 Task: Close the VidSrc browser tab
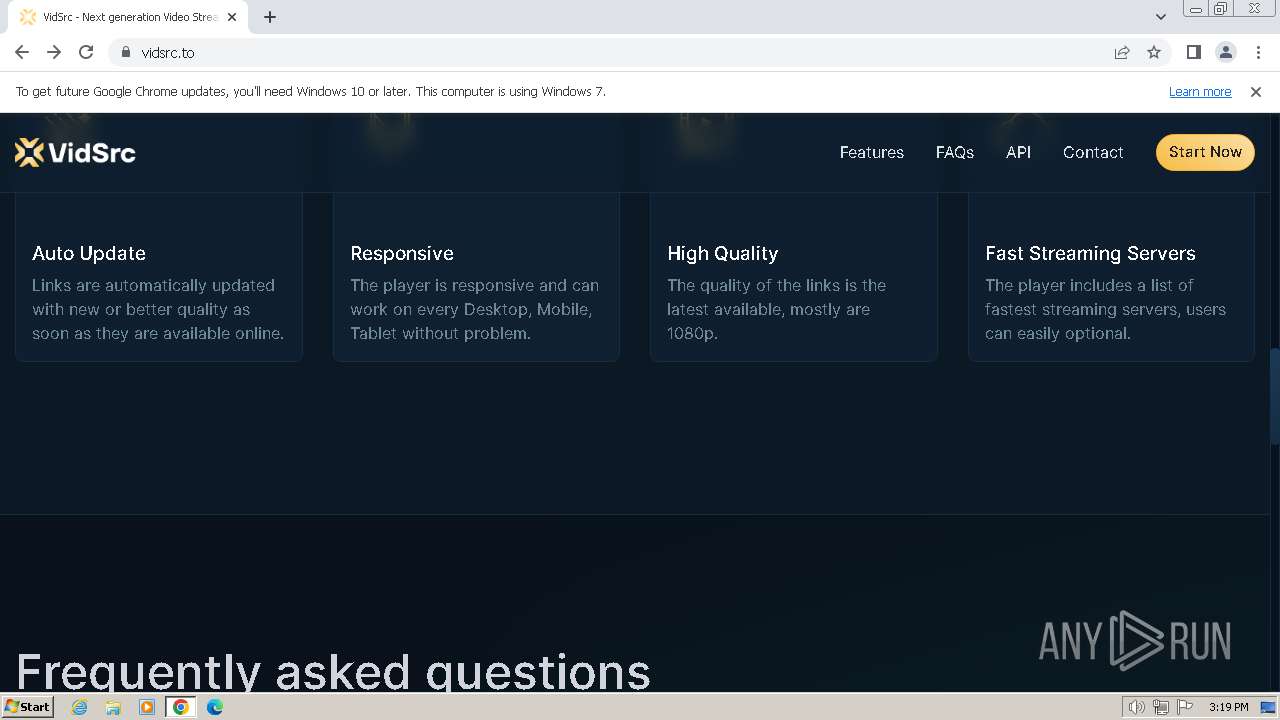pyautogui.click(x=232, y=17)
